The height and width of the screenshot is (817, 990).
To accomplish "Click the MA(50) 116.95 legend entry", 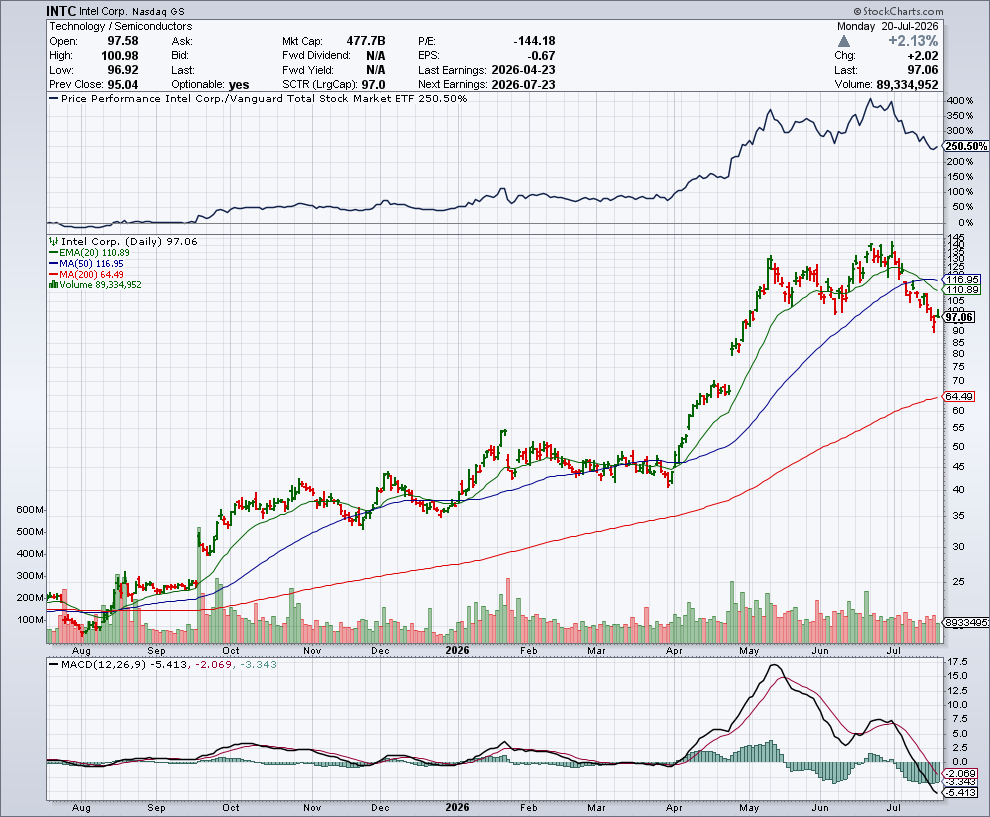I will [86, 264].
